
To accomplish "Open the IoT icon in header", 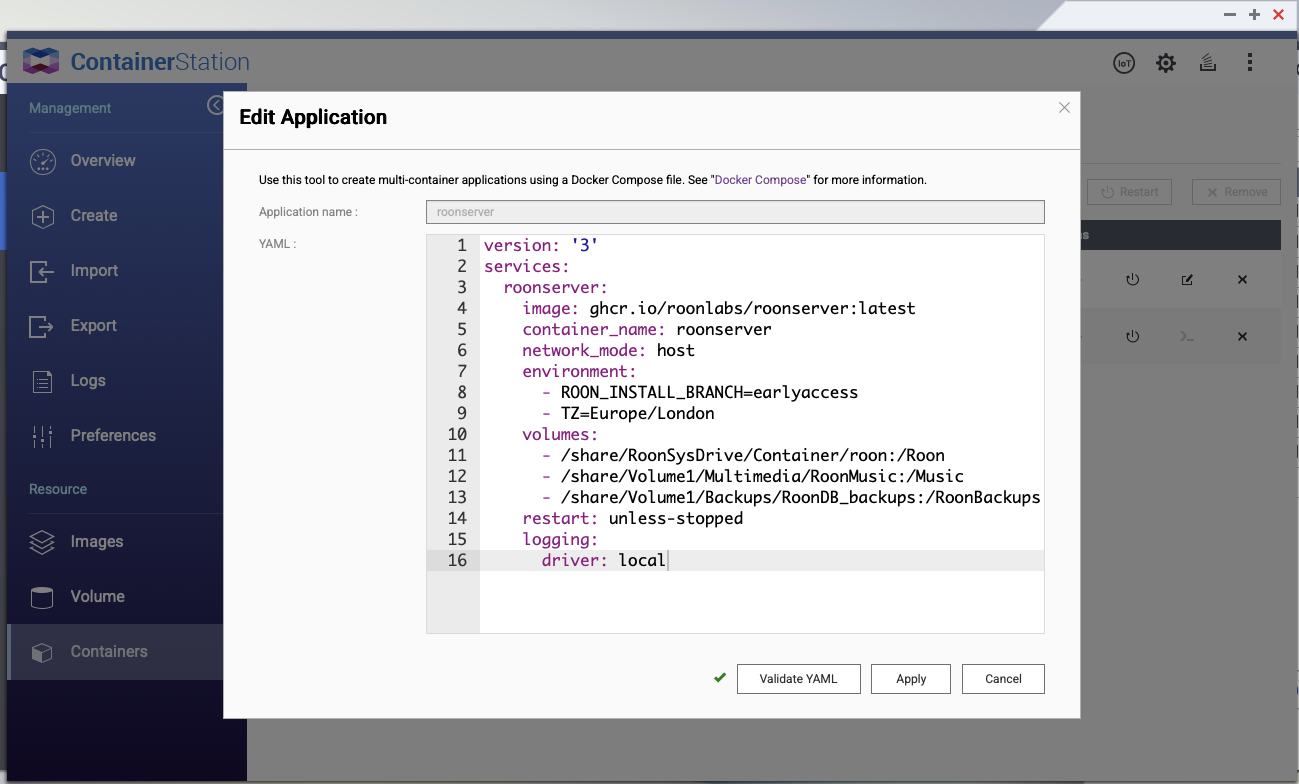I will click(x=1124, y=63).
